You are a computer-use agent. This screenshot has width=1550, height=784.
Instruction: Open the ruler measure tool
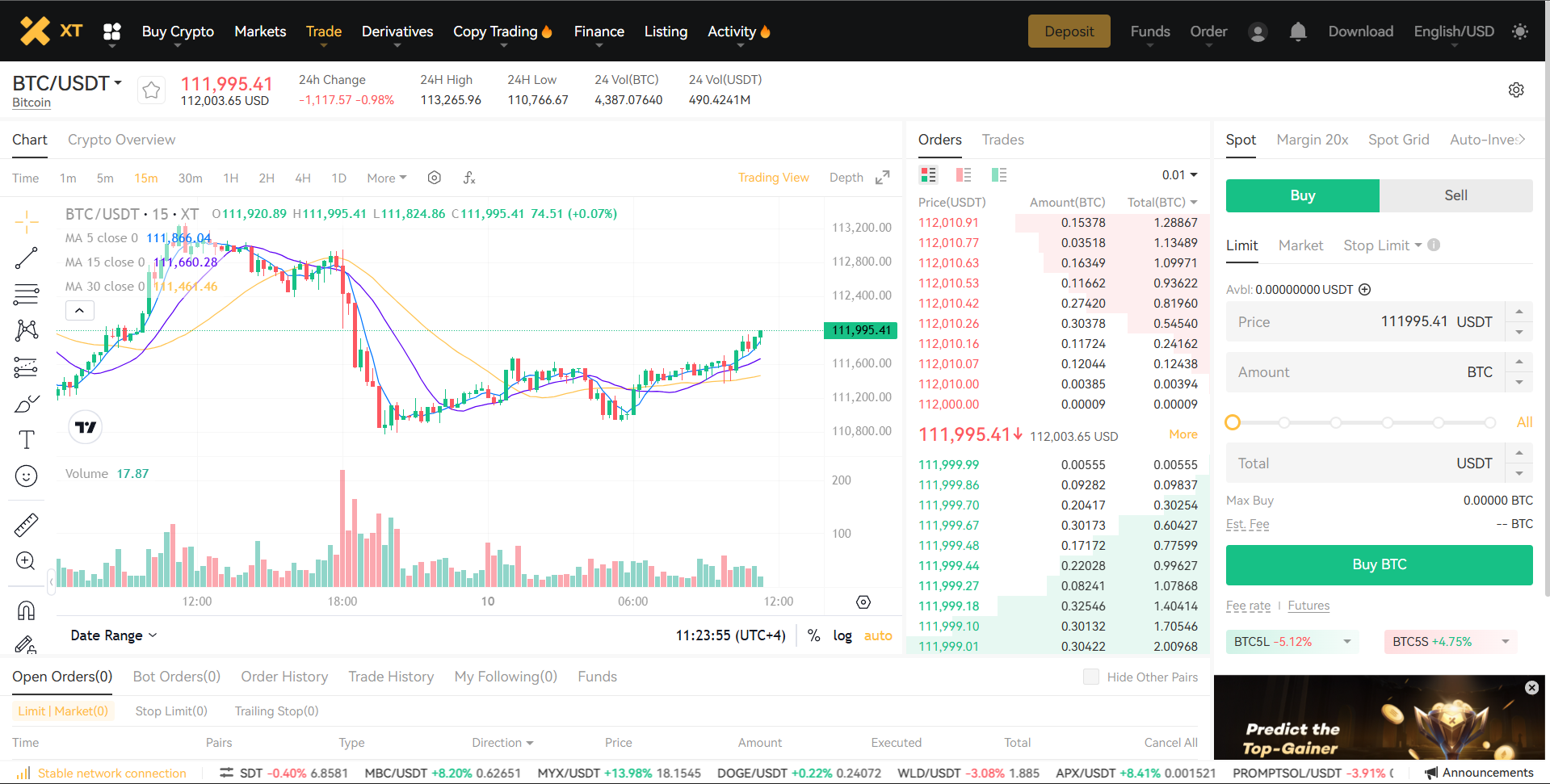(x=26, y=525)
